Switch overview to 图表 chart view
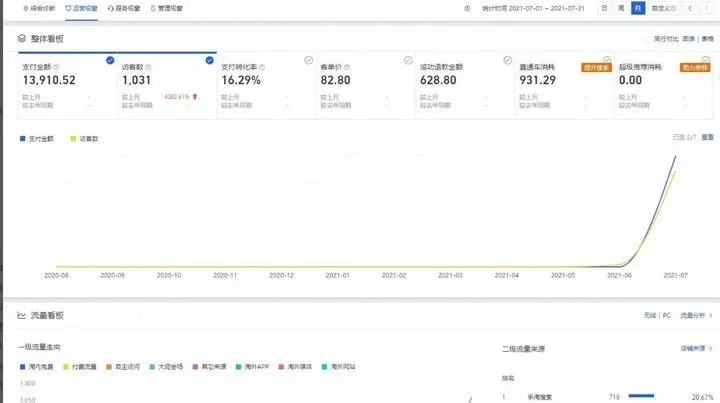 (x=689, y=39)
